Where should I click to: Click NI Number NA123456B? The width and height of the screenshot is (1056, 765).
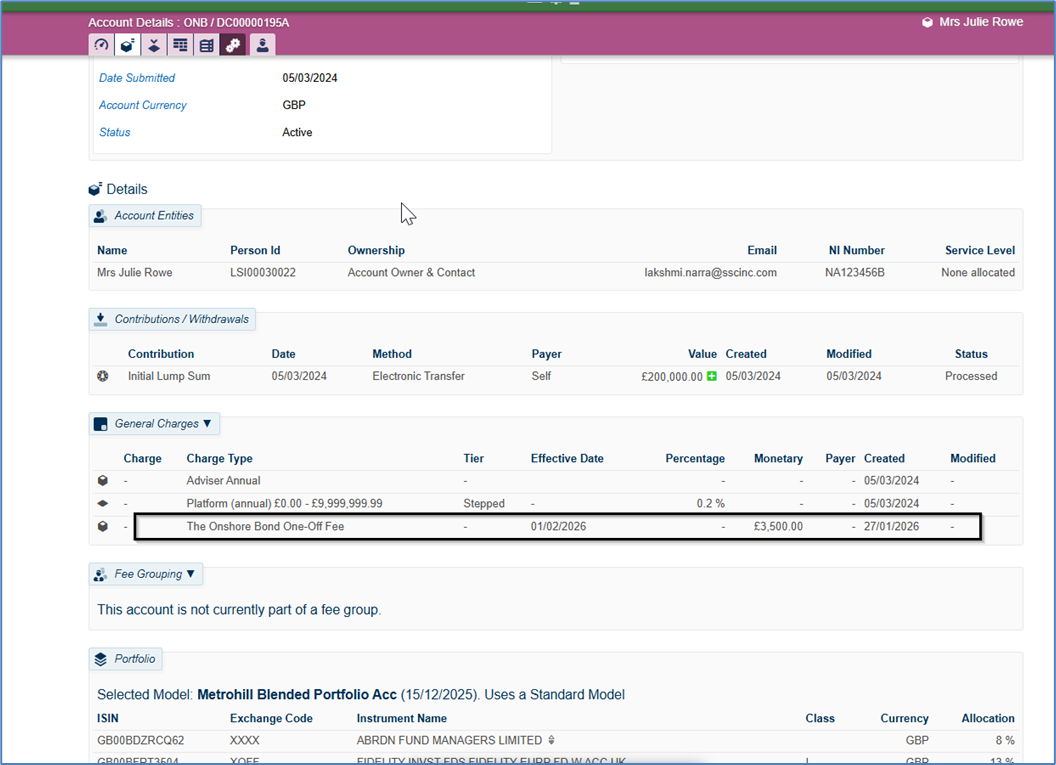855,272
